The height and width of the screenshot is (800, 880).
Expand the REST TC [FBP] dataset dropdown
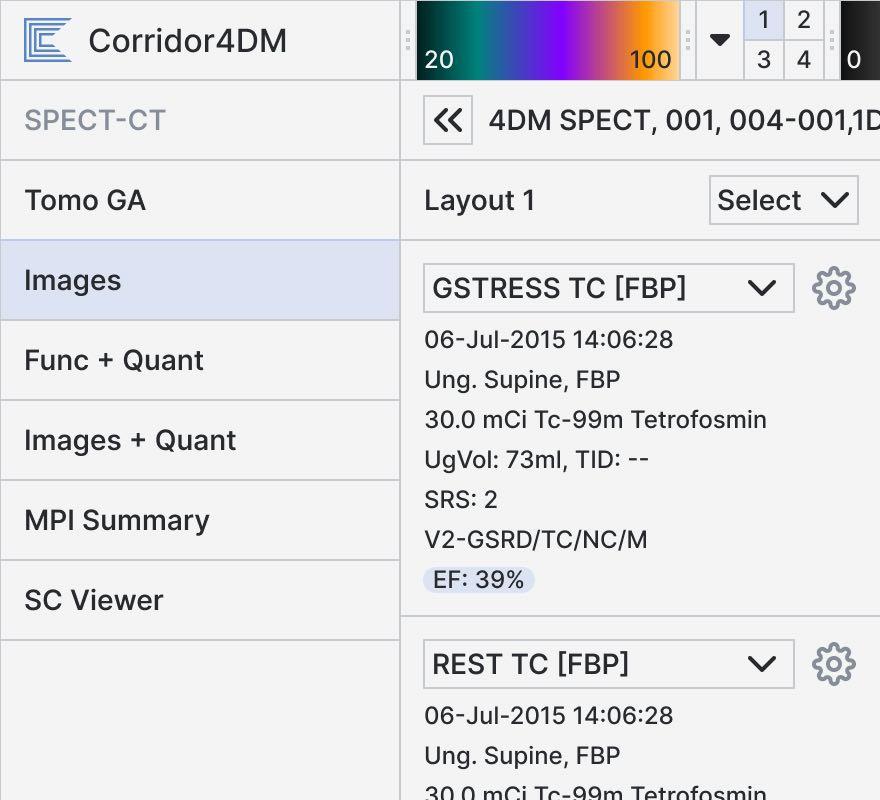tap(608, 664)
